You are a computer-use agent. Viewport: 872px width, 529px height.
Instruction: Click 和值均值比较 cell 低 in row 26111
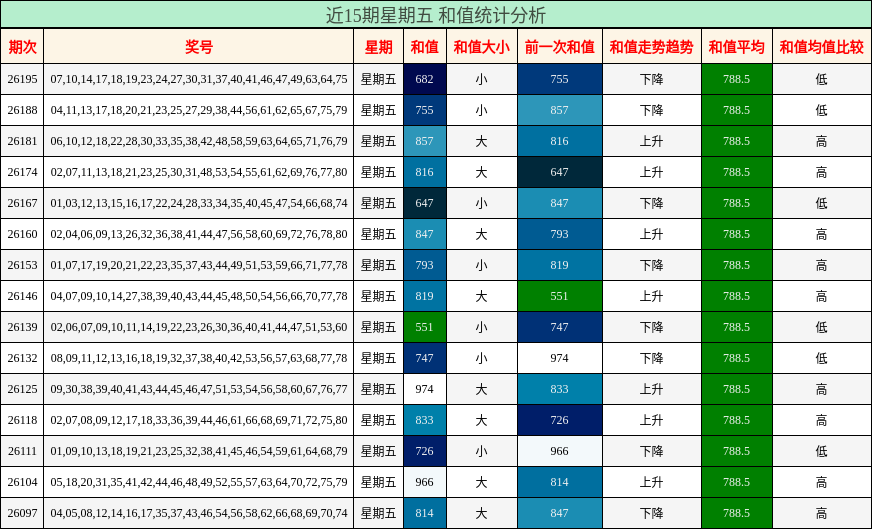pos(821,451)
